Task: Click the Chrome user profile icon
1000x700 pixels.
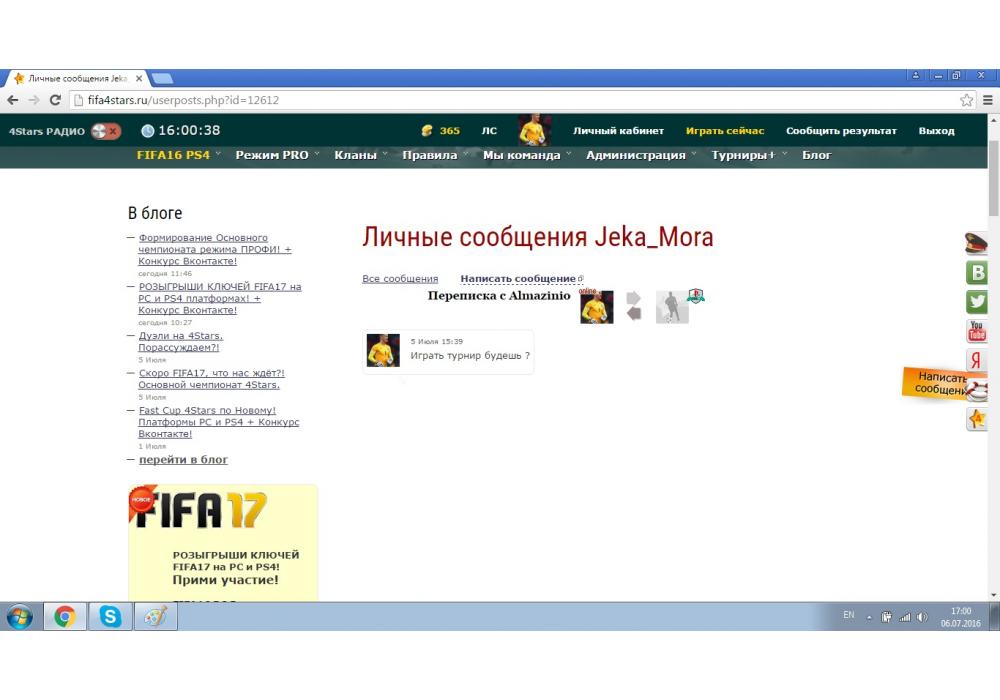Action: (916, 75)
